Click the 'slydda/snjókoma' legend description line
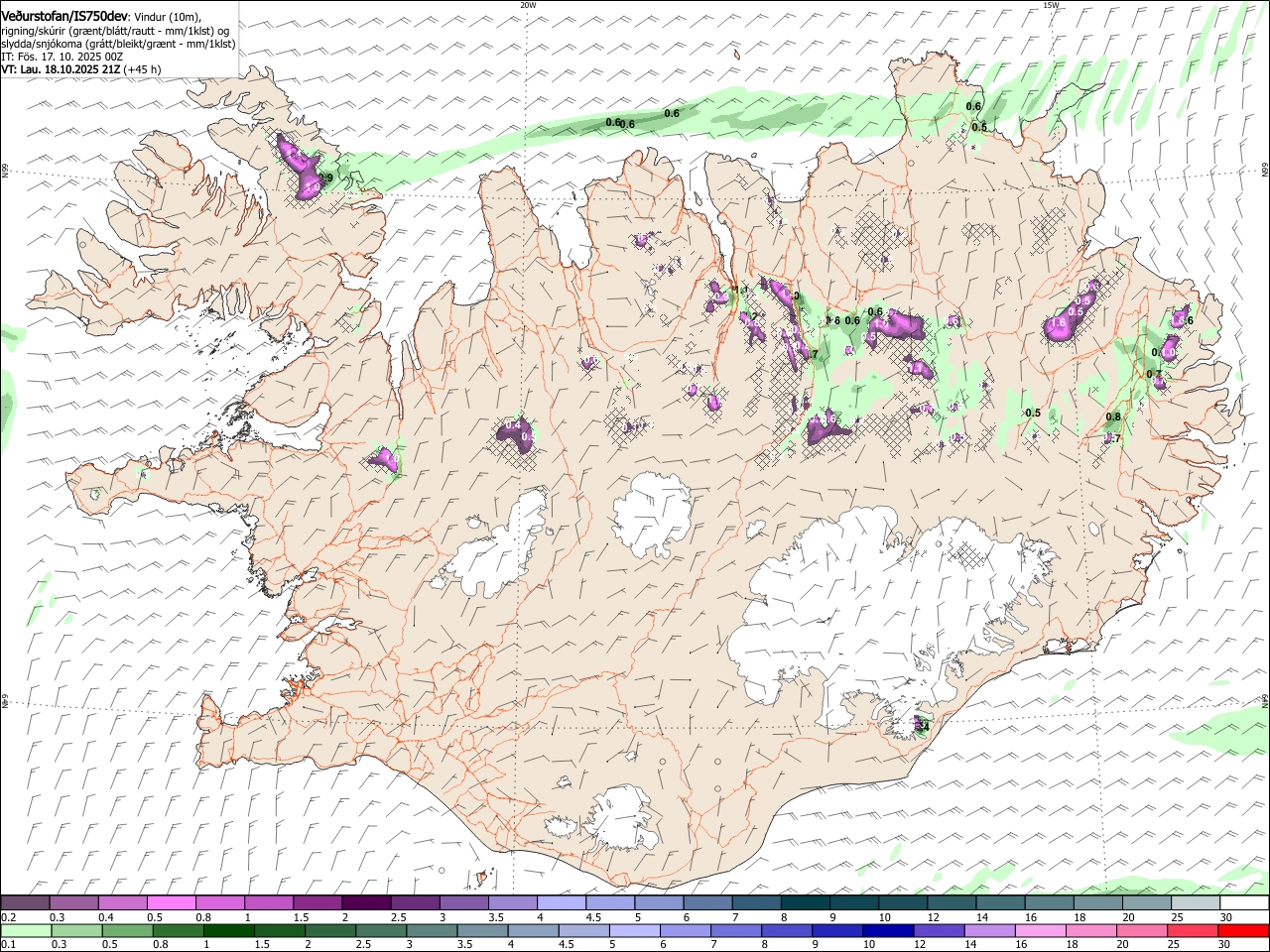Viewport: 1270px width, 952px height. pos(118,44)
